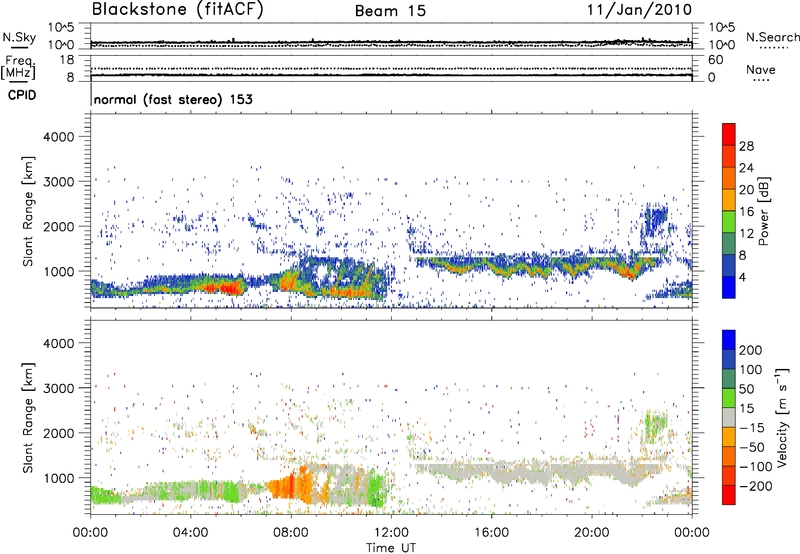Click the "20:00" time tick label
Screen dimensions: 800x554
pos(591,533)
